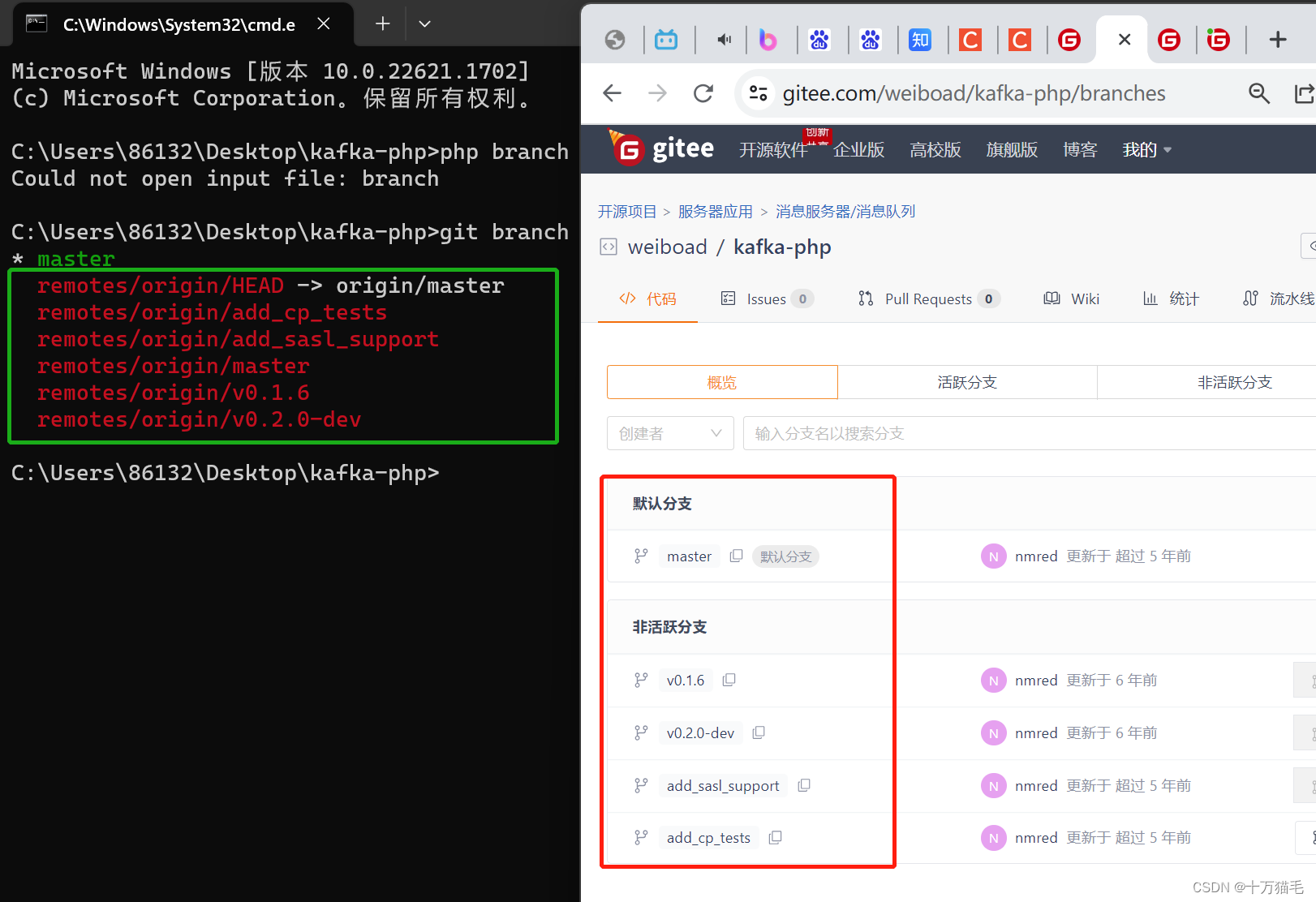Select the 活跃分支 tab
The image size is (1316, 902).
pos(967,382)
